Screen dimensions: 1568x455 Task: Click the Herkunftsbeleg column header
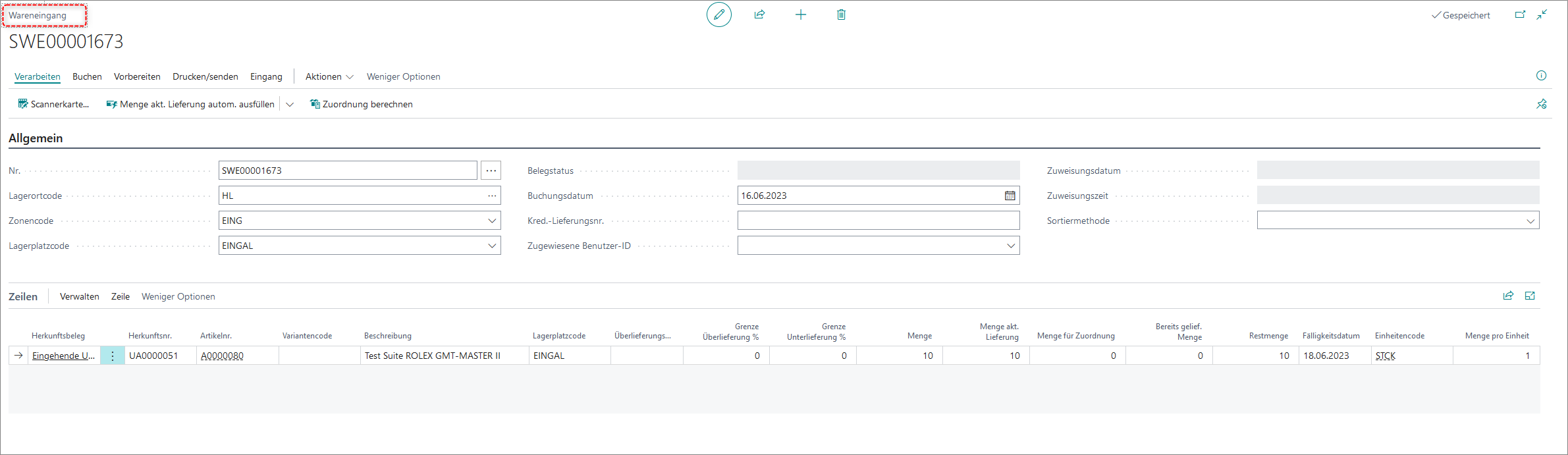click(58, 336)
